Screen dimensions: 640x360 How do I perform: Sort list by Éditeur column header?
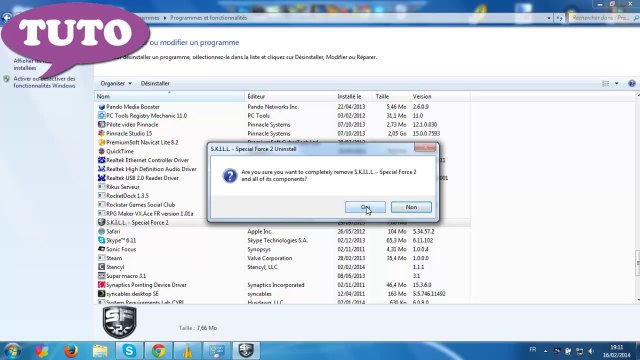coord(290,96)
